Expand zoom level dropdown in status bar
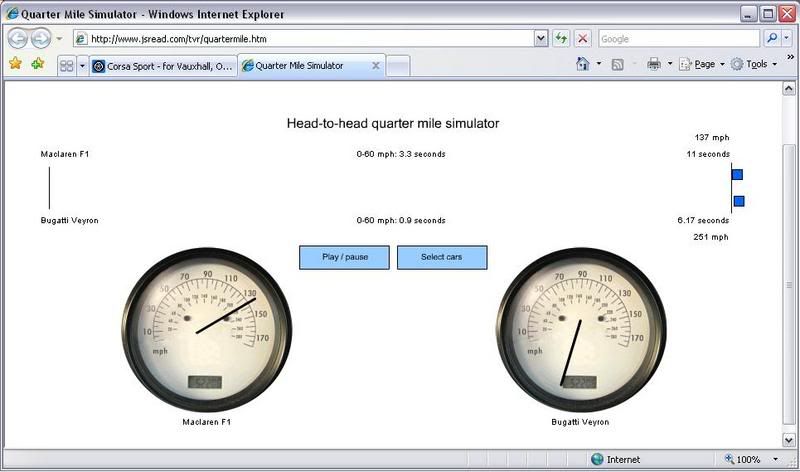800x472 pixels. point(775,460)
